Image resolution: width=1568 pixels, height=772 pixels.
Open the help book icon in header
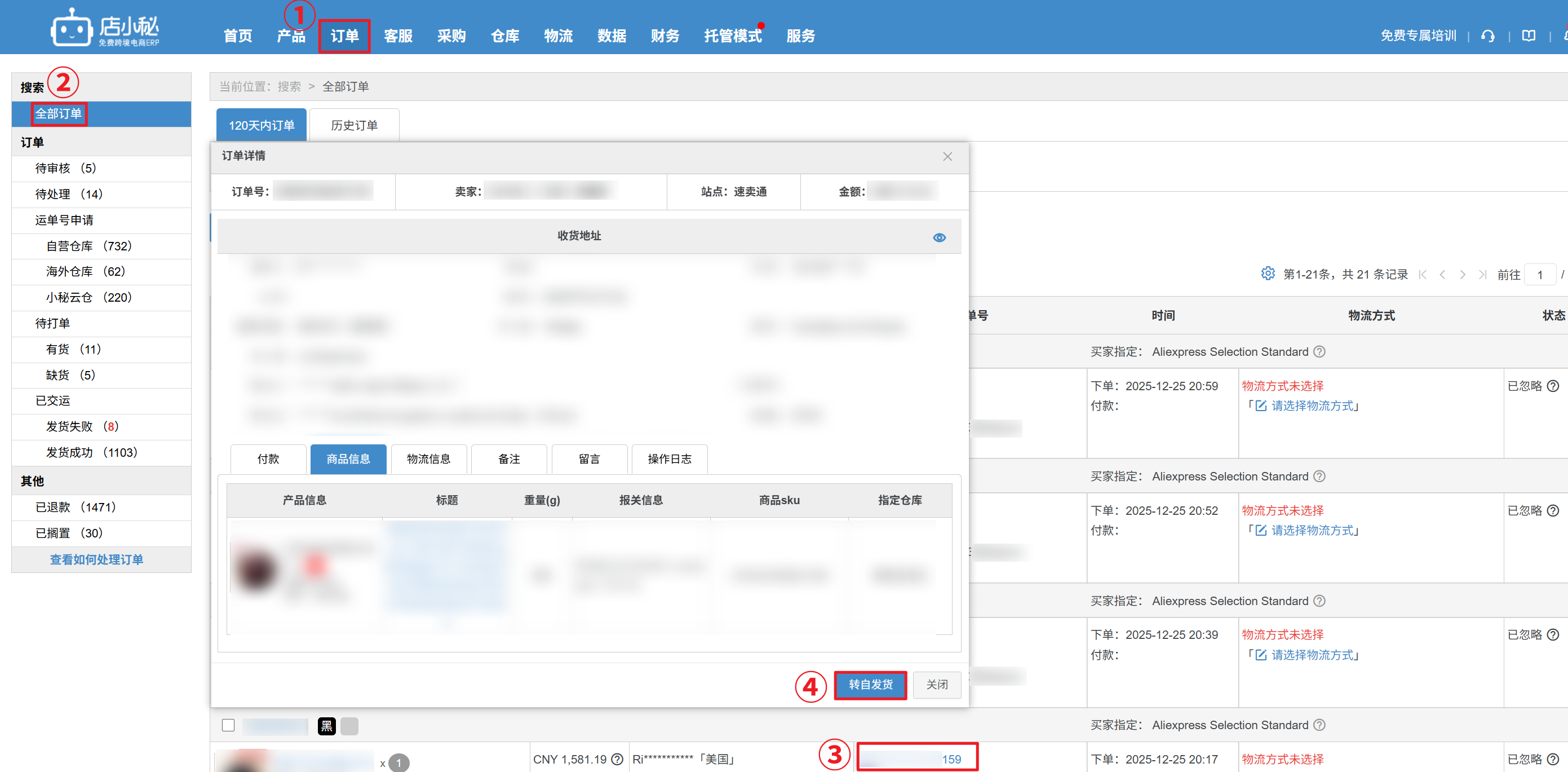[x=1529, y=36]
